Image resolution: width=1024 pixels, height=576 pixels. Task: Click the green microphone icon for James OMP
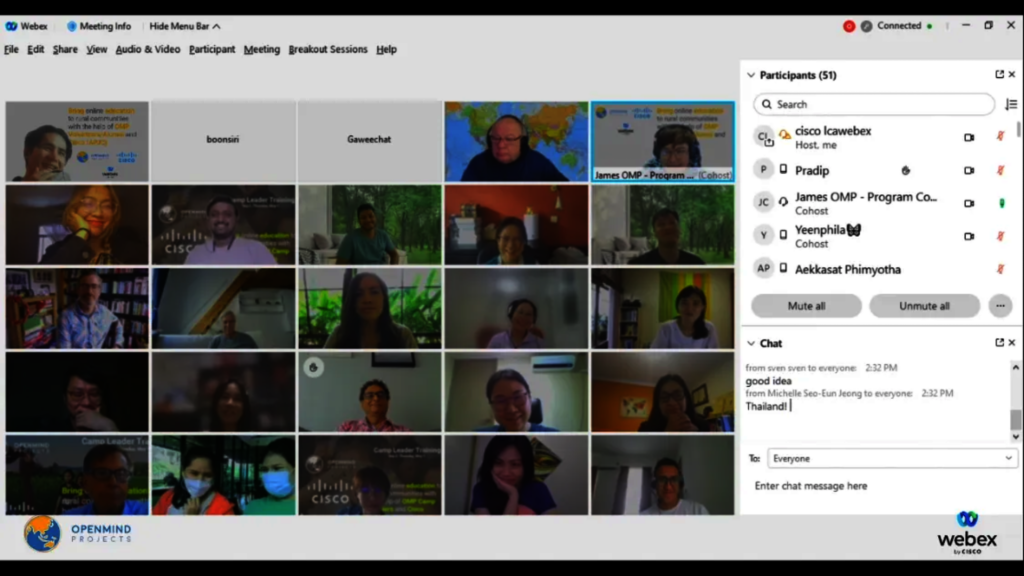click(999, 204)
